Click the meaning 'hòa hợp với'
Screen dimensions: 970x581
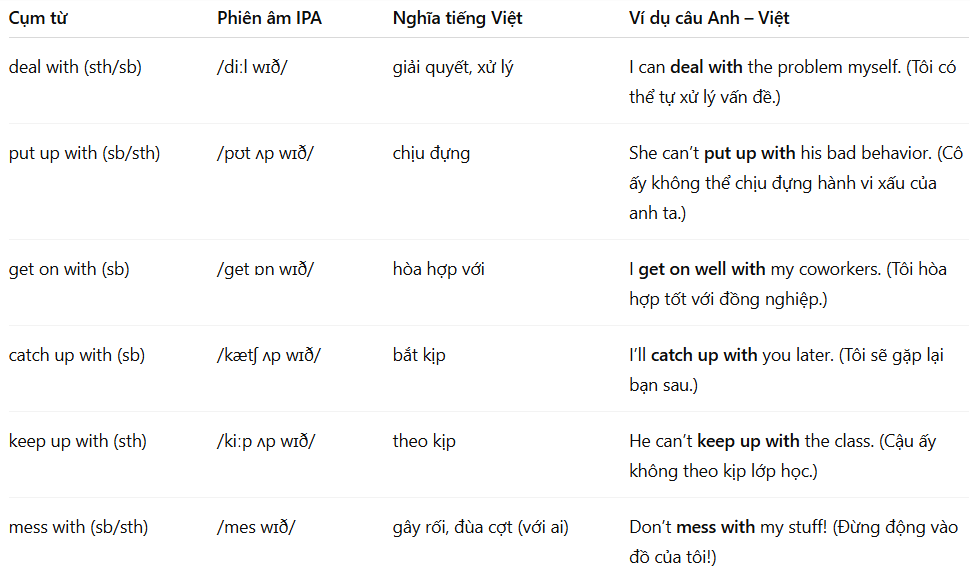click(x=439, y=269)
